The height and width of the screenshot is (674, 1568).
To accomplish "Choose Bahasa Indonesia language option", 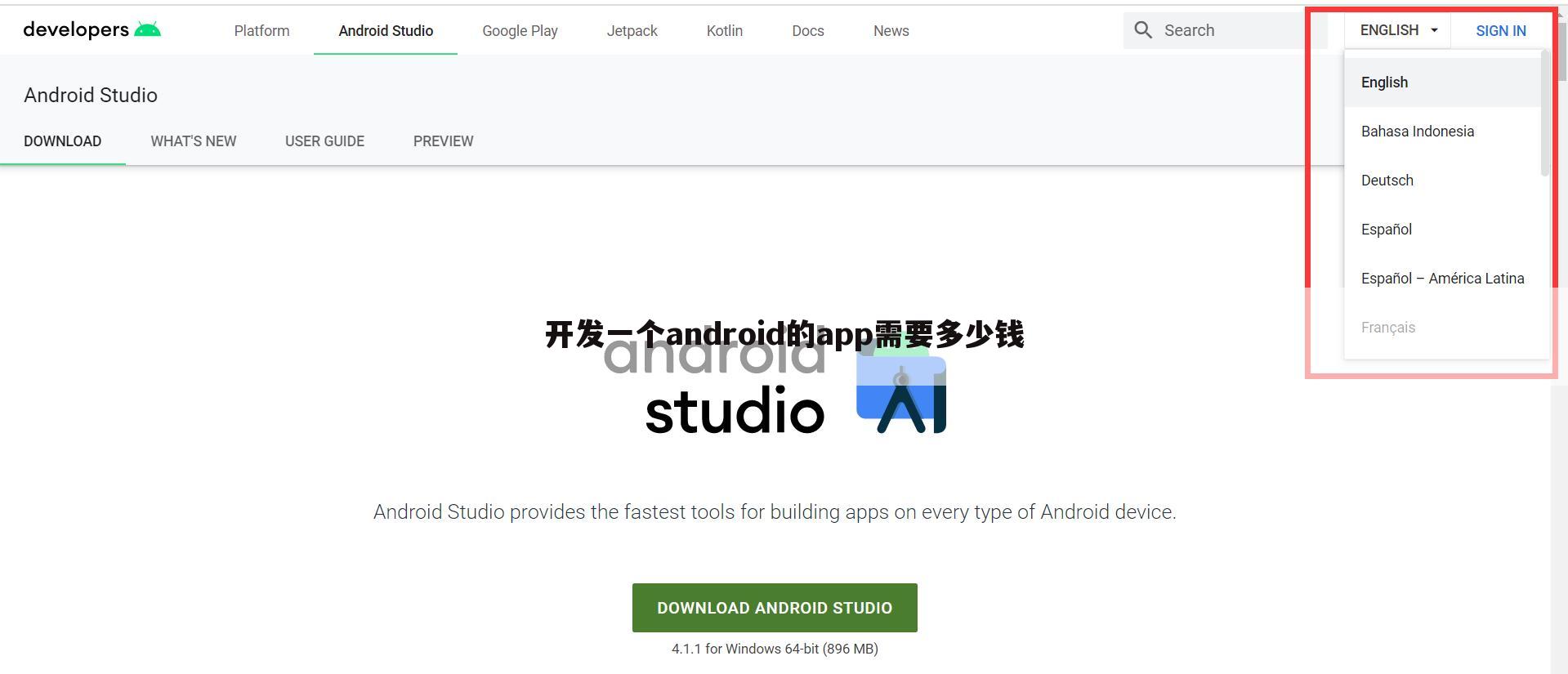I will (x=1442, y=132).
